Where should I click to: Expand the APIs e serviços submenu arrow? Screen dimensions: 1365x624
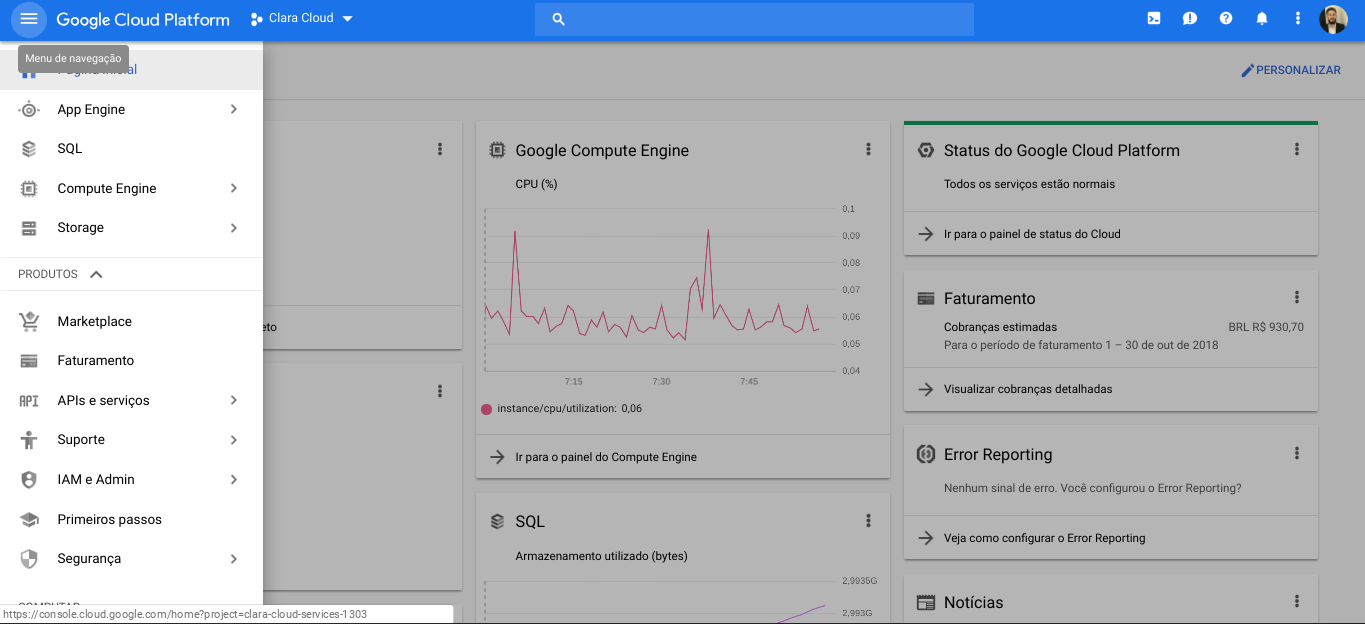coord(233,400)
